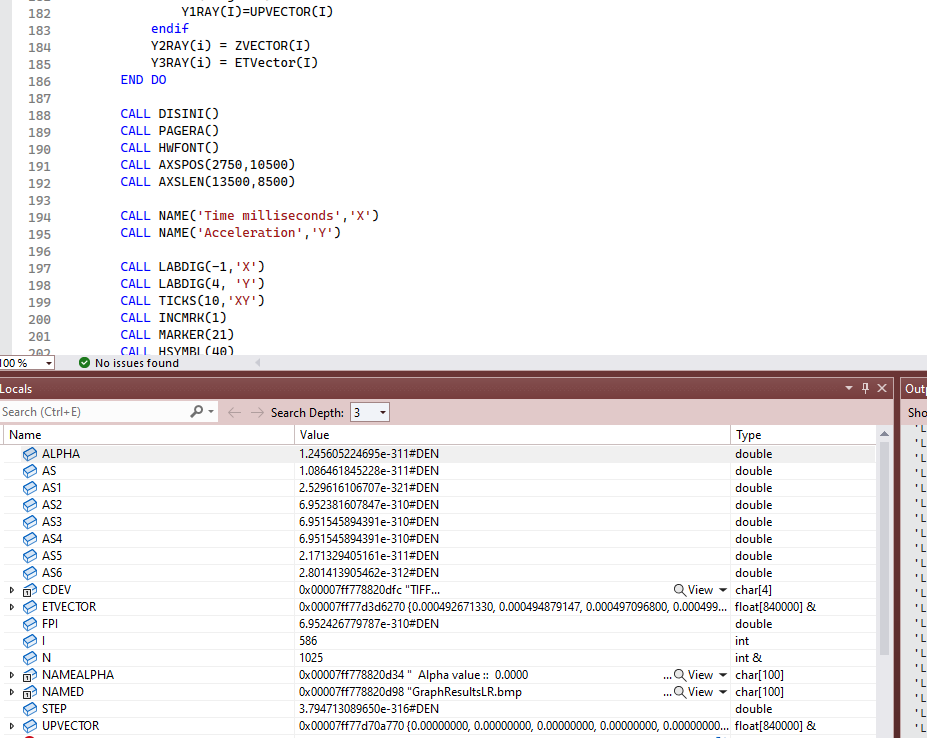Select the Output panel title

(915, 389)
